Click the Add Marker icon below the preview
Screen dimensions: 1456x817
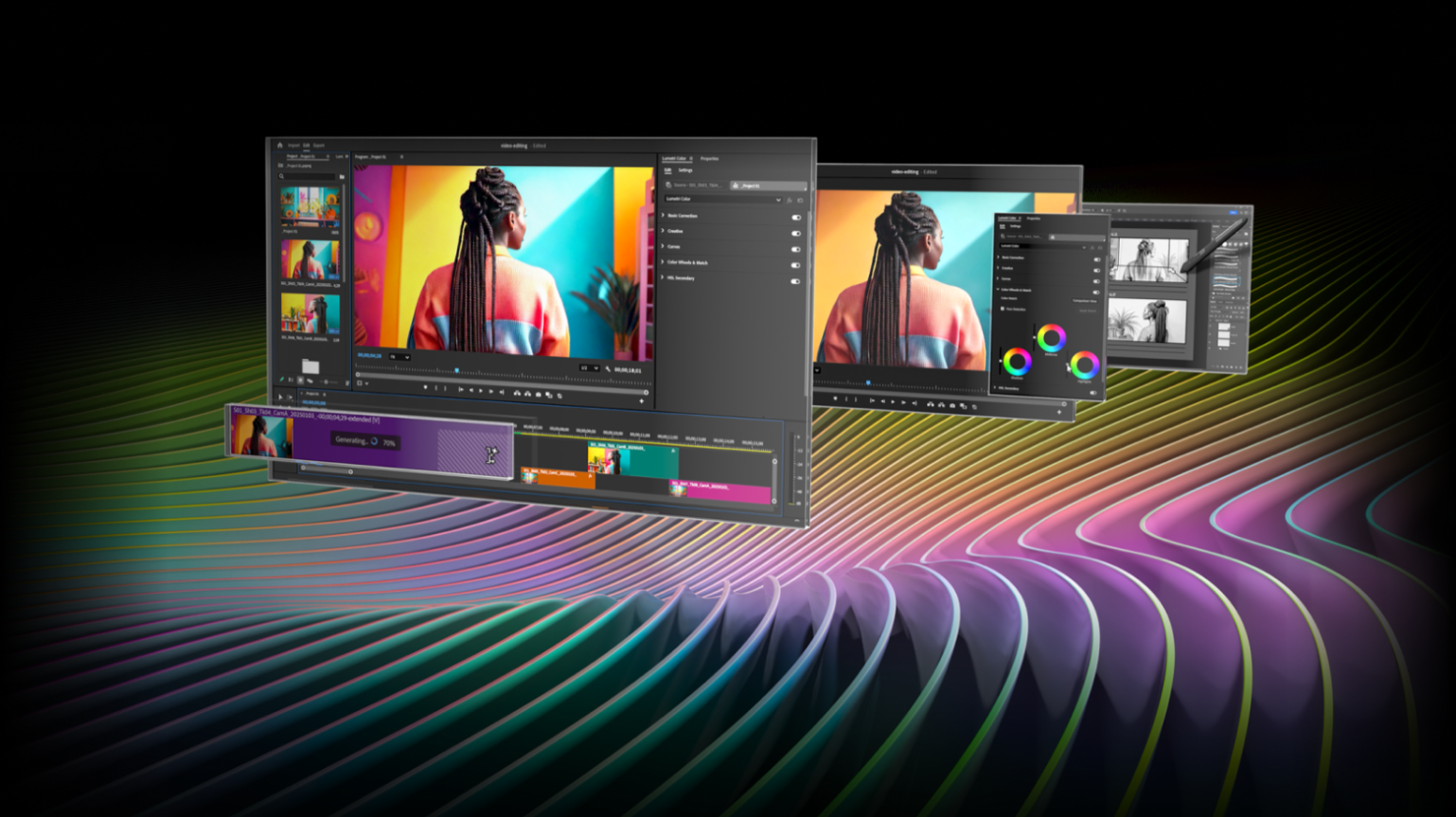coord(426,387)
